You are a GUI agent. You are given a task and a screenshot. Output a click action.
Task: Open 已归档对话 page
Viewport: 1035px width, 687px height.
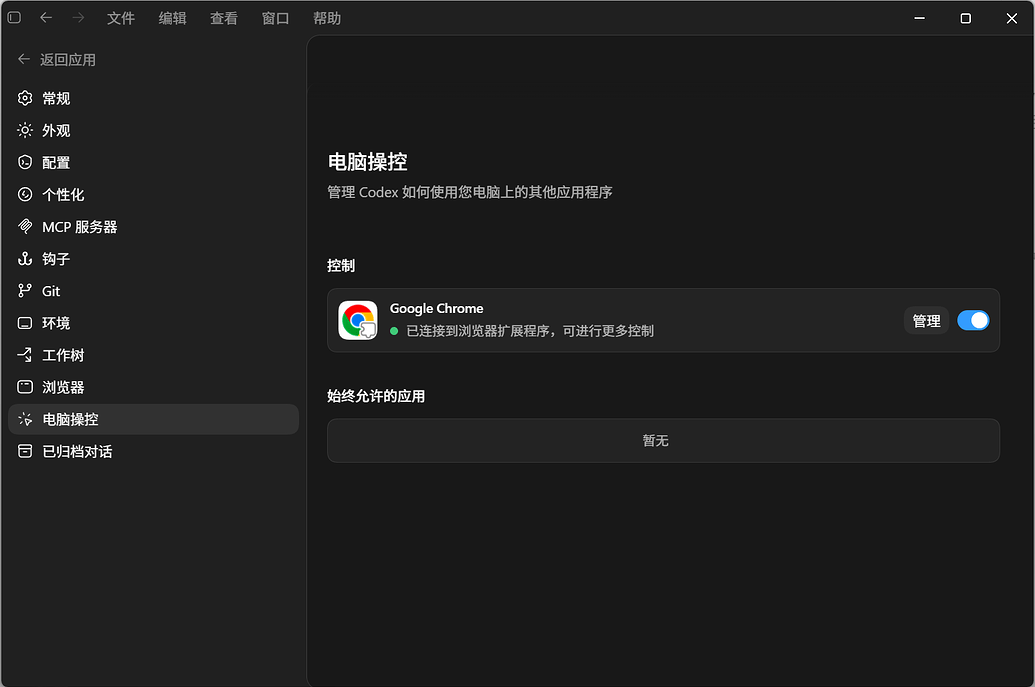click(x=153, y=451)
